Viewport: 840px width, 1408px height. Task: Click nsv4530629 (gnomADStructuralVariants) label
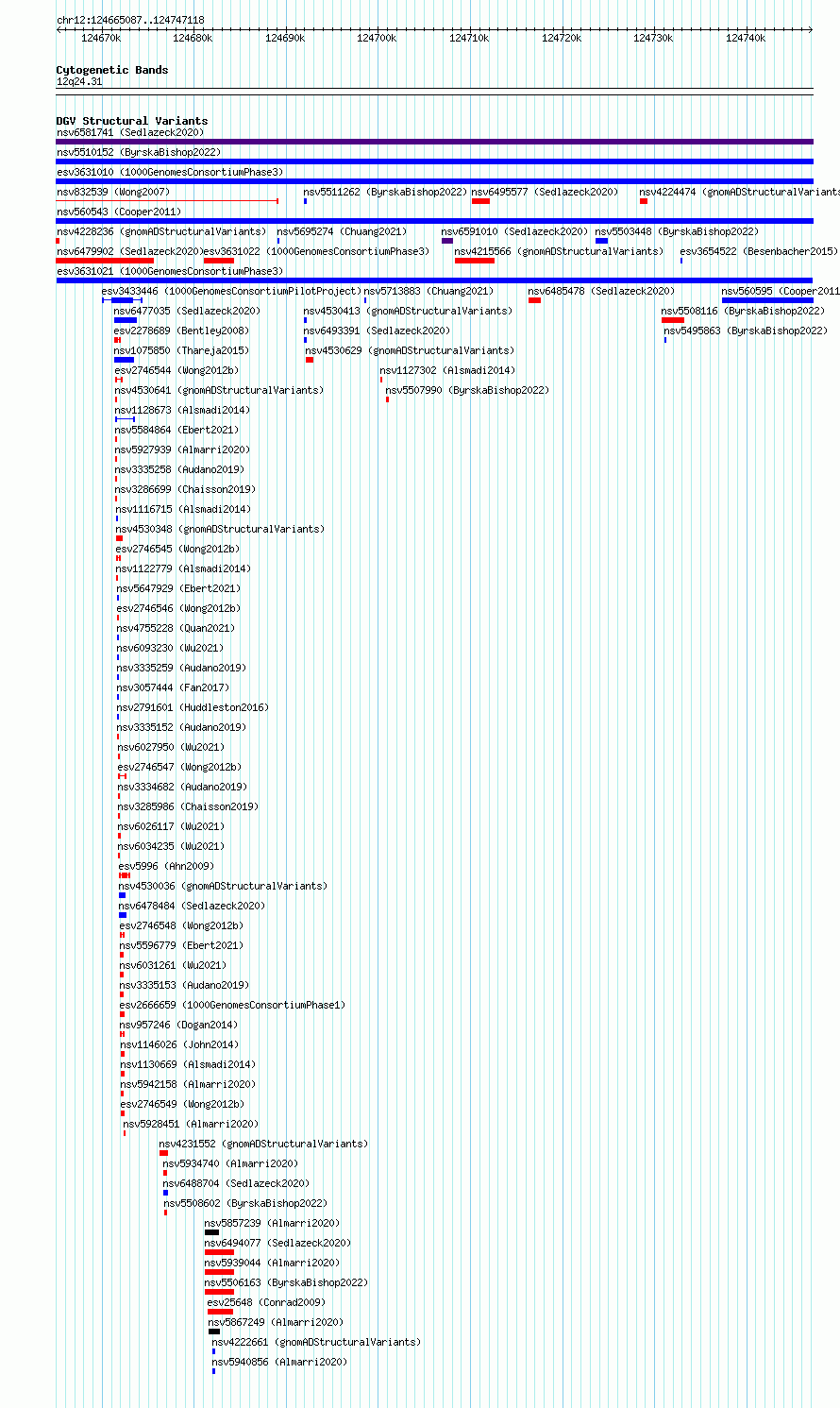pyautogui.click(x=410, y=350)
